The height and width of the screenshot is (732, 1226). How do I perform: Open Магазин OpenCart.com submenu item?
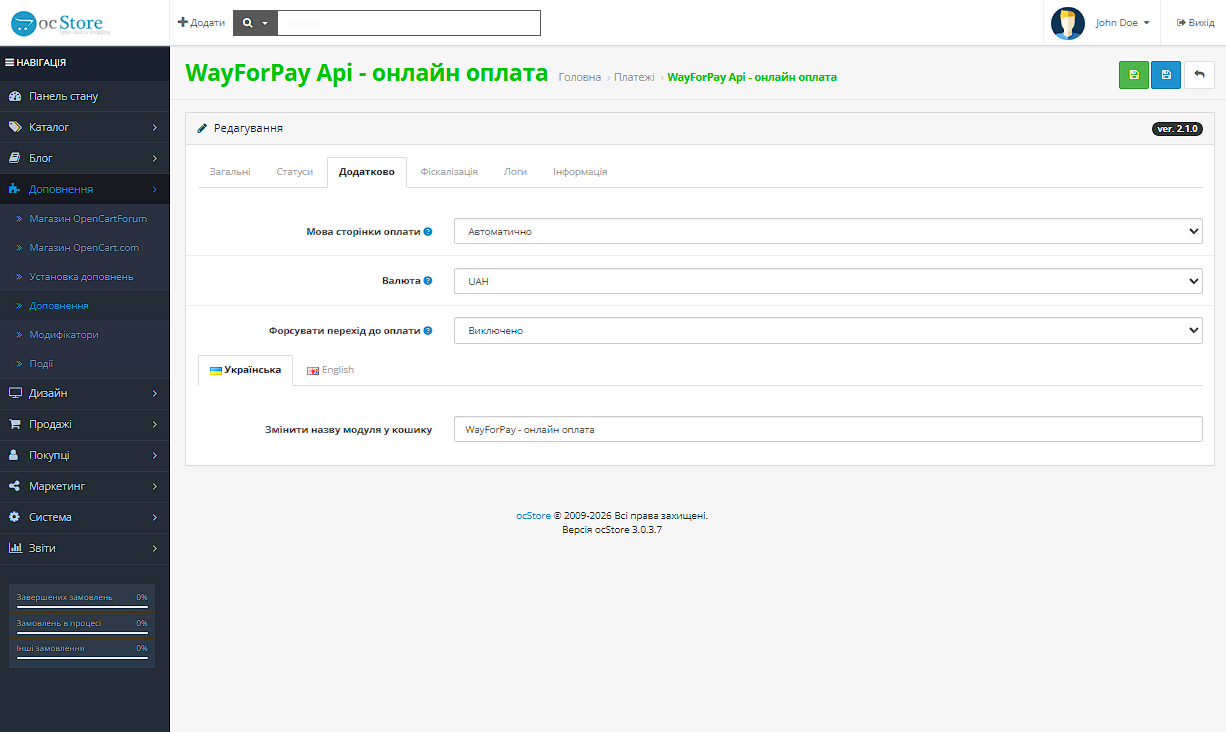tap(84, 247)
